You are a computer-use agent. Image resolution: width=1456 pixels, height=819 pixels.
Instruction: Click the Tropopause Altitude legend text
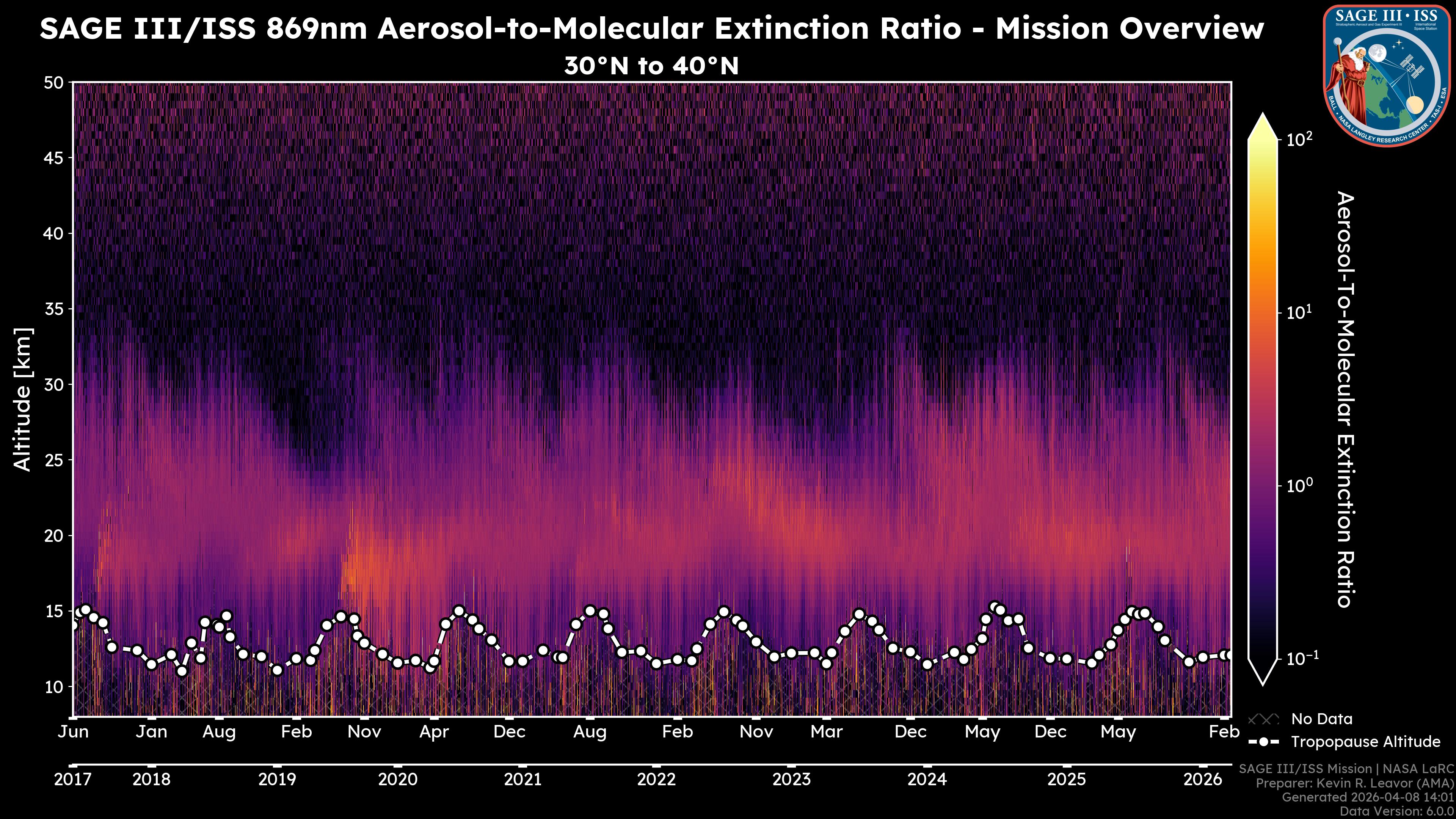pyautogui.click(x=1365, y=742)
